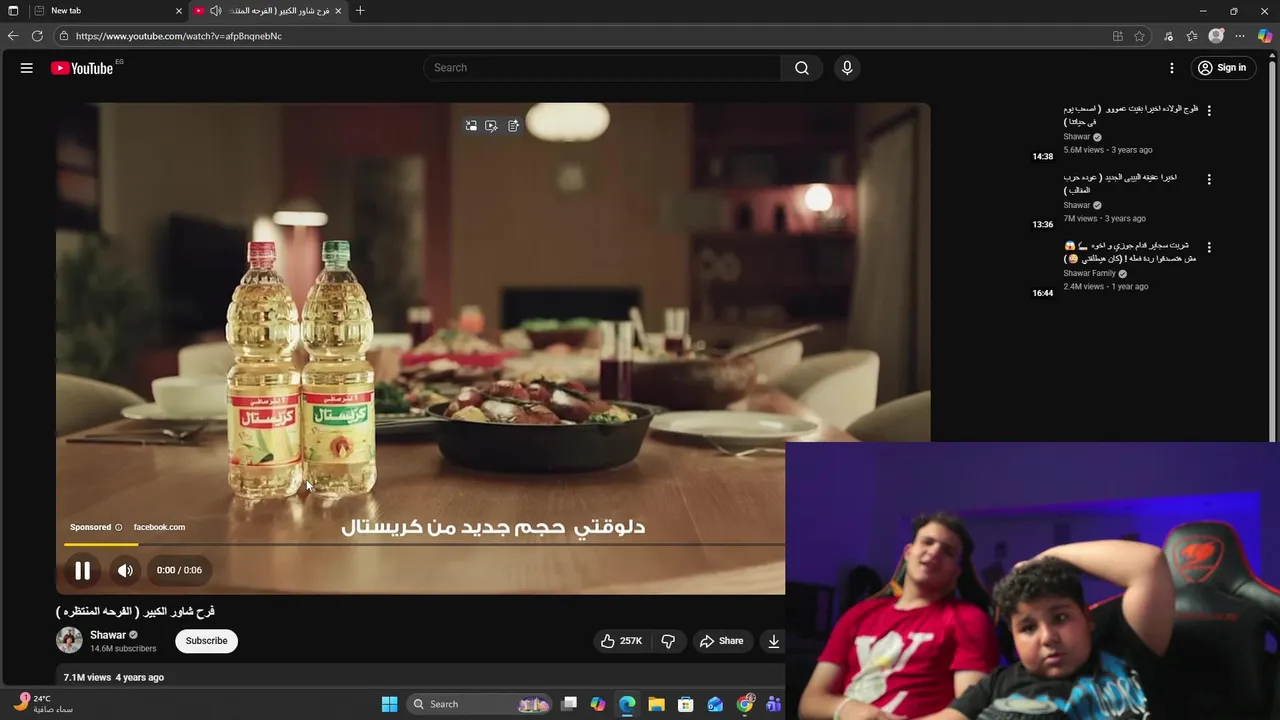Close the YouTube video browser tab
The height and width of the screenshot is (720, 1280).
click(338, 11)
